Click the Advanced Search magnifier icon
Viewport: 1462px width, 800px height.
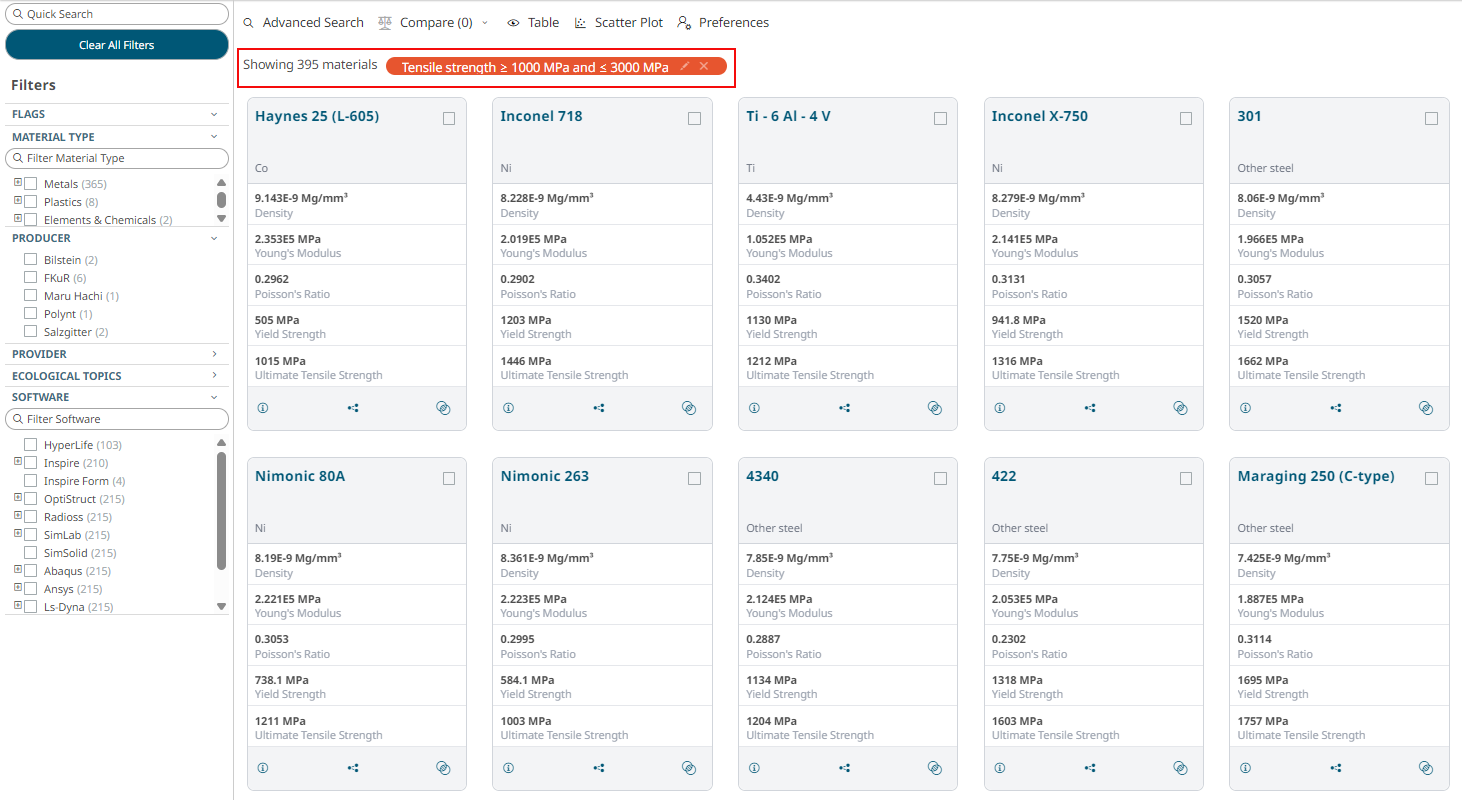(249, 22)
